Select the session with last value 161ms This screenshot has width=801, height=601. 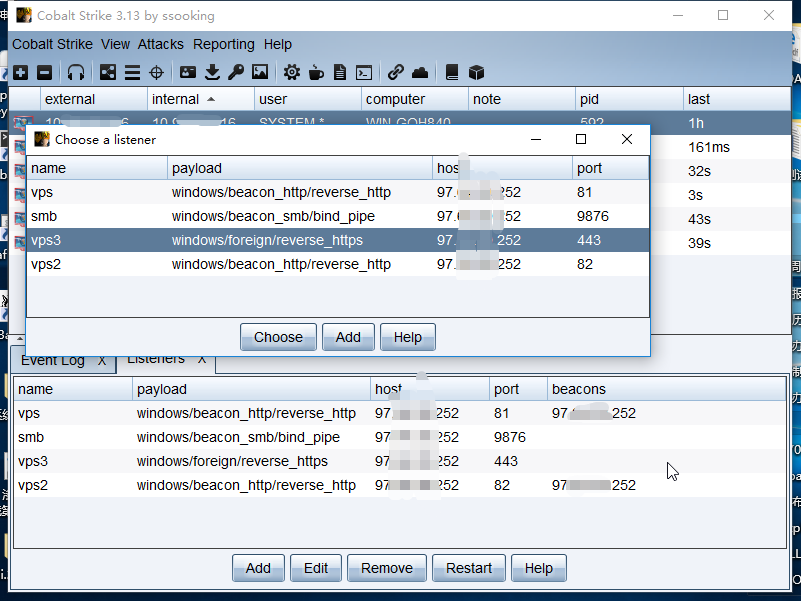pos(720,147)
